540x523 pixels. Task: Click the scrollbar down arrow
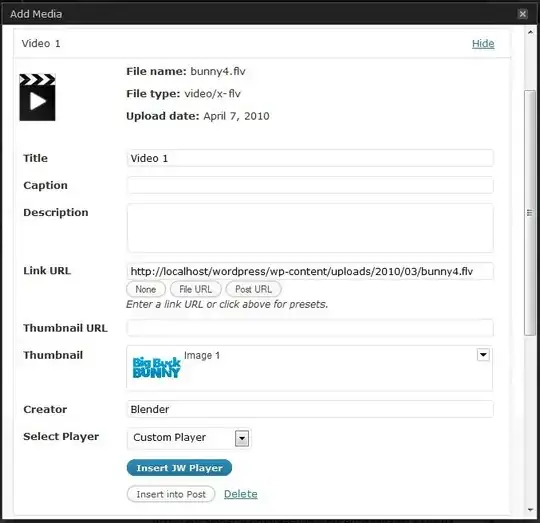point(530,510)
